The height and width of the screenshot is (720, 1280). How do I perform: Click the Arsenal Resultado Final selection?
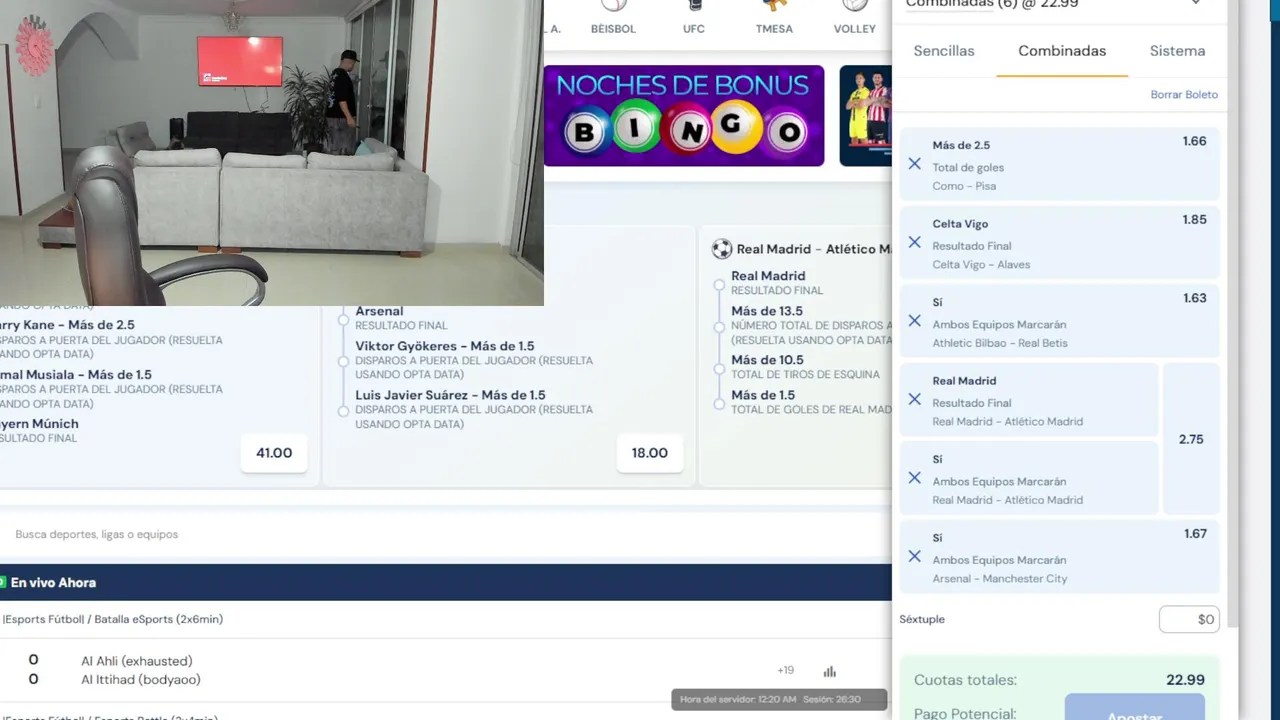(401, 318)
